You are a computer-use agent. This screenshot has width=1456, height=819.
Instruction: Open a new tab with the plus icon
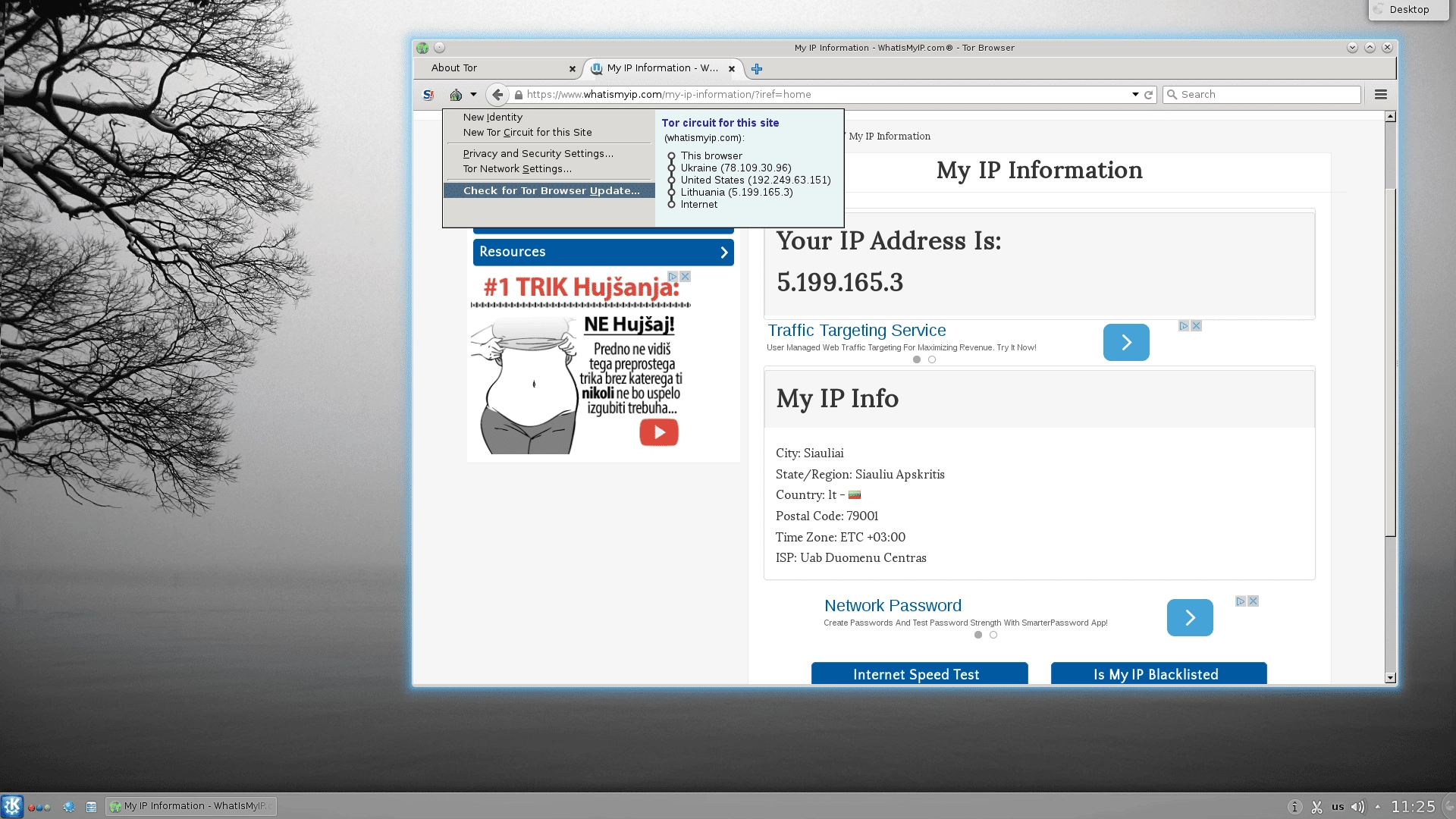coord(757,69)
